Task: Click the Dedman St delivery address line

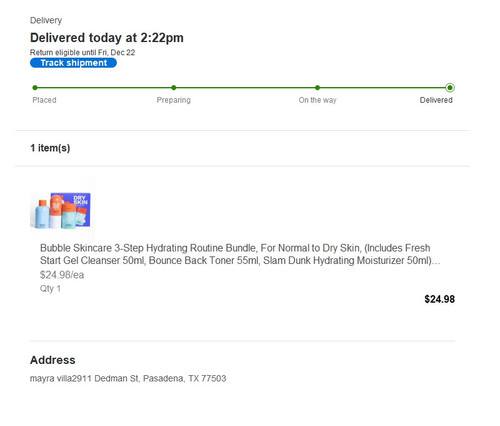Action: (128, 378)
